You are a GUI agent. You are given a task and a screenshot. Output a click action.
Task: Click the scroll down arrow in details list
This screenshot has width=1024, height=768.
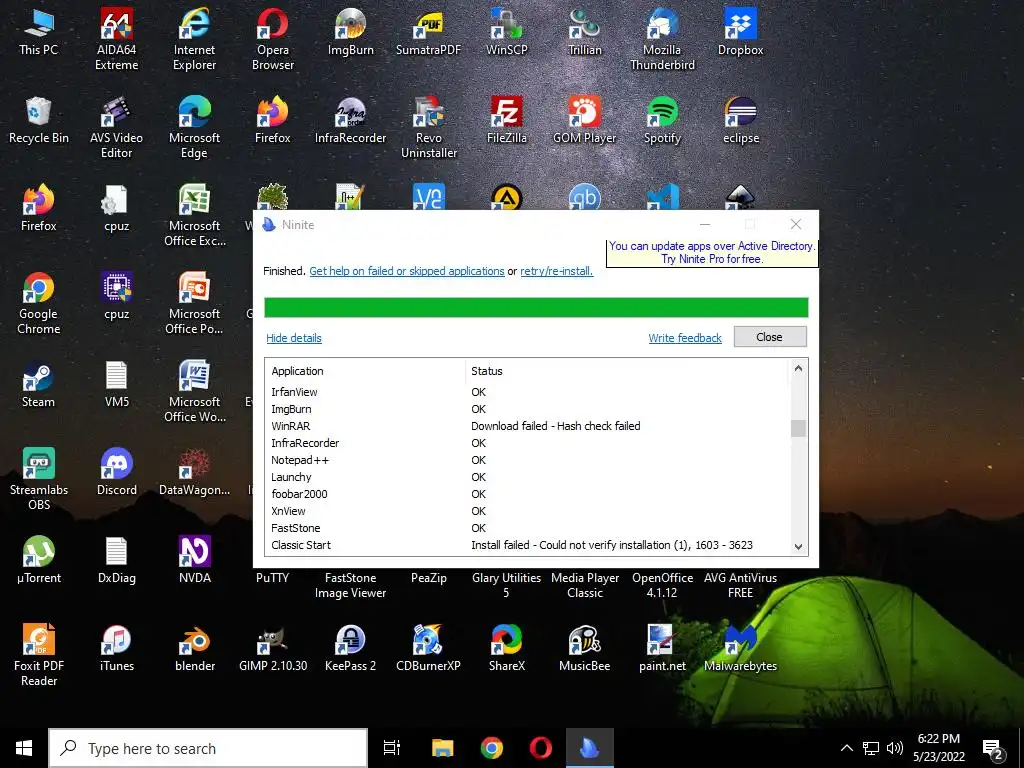pyautogui.click(x=798, y=547)
